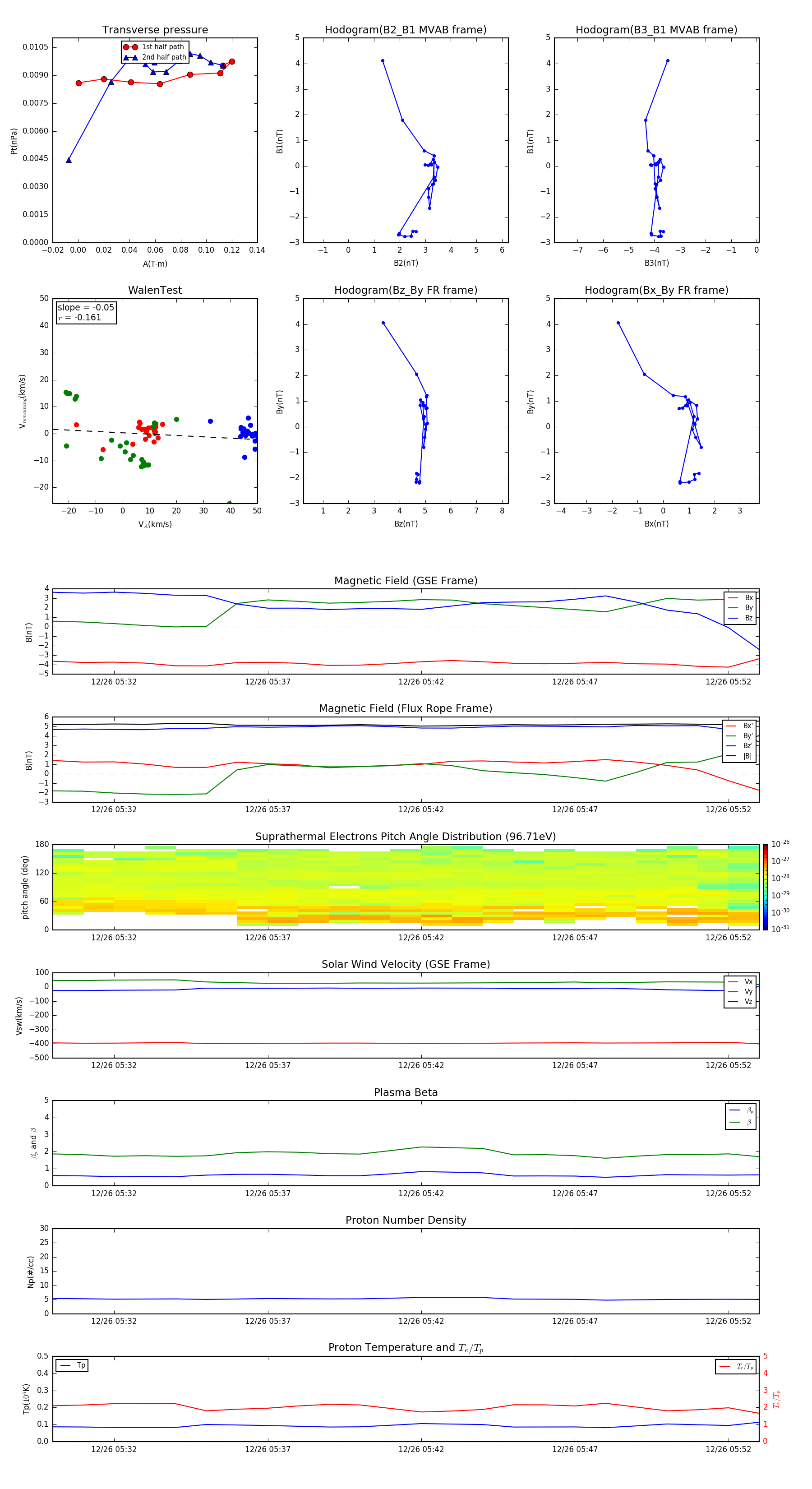Click the β legend entry in Plasma Beta
The height and width of the screenshot is (1489, 812).
click(x=741, y=1122)
